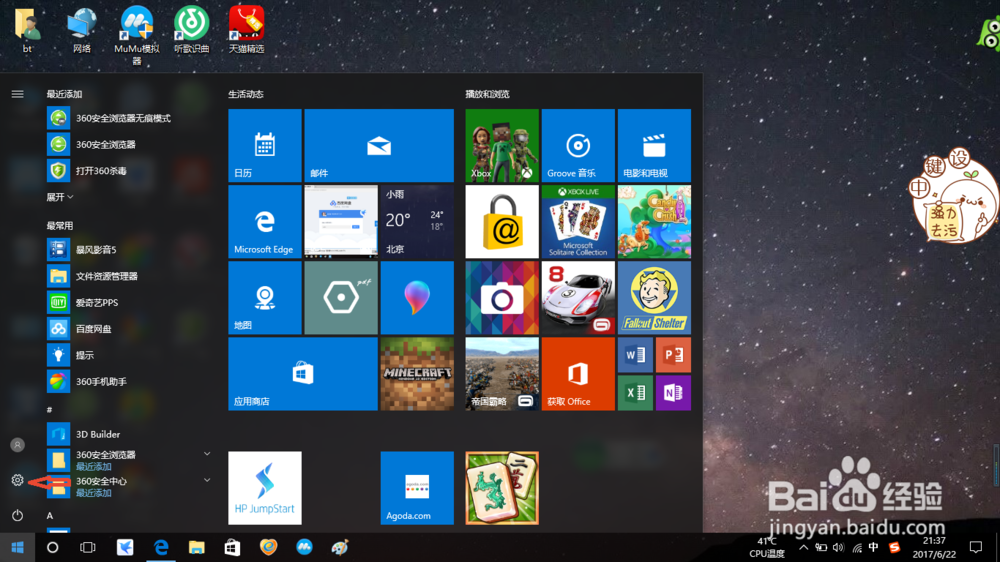
Task: Open the Mail 邮件 tile
Action: tap(379, 145)
